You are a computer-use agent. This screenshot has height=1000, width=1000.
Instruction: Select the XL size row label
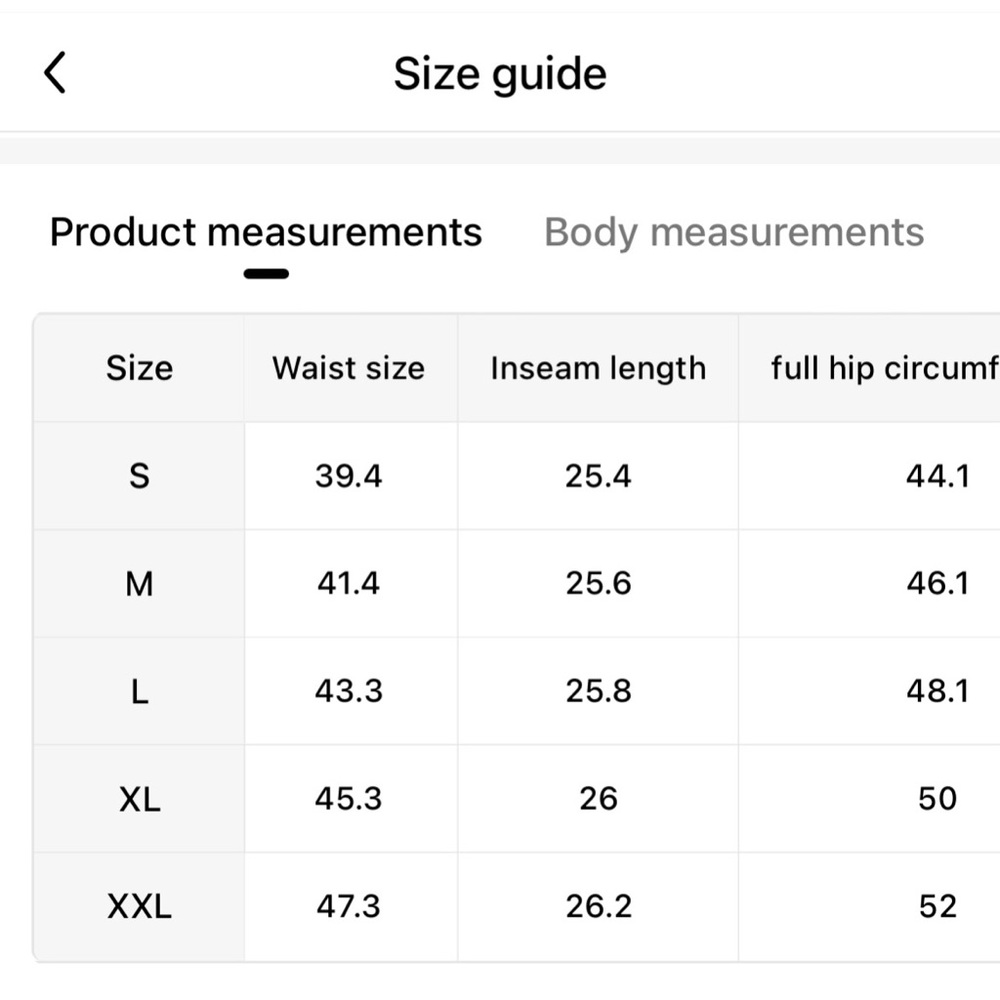tap(139, 798)
